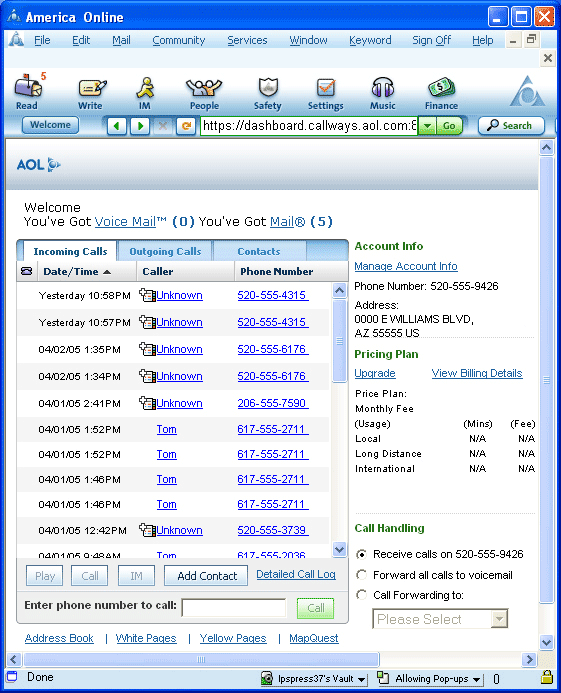Open the Community menu
Screen dimensions: 561x693
click(x=179, y=40)
